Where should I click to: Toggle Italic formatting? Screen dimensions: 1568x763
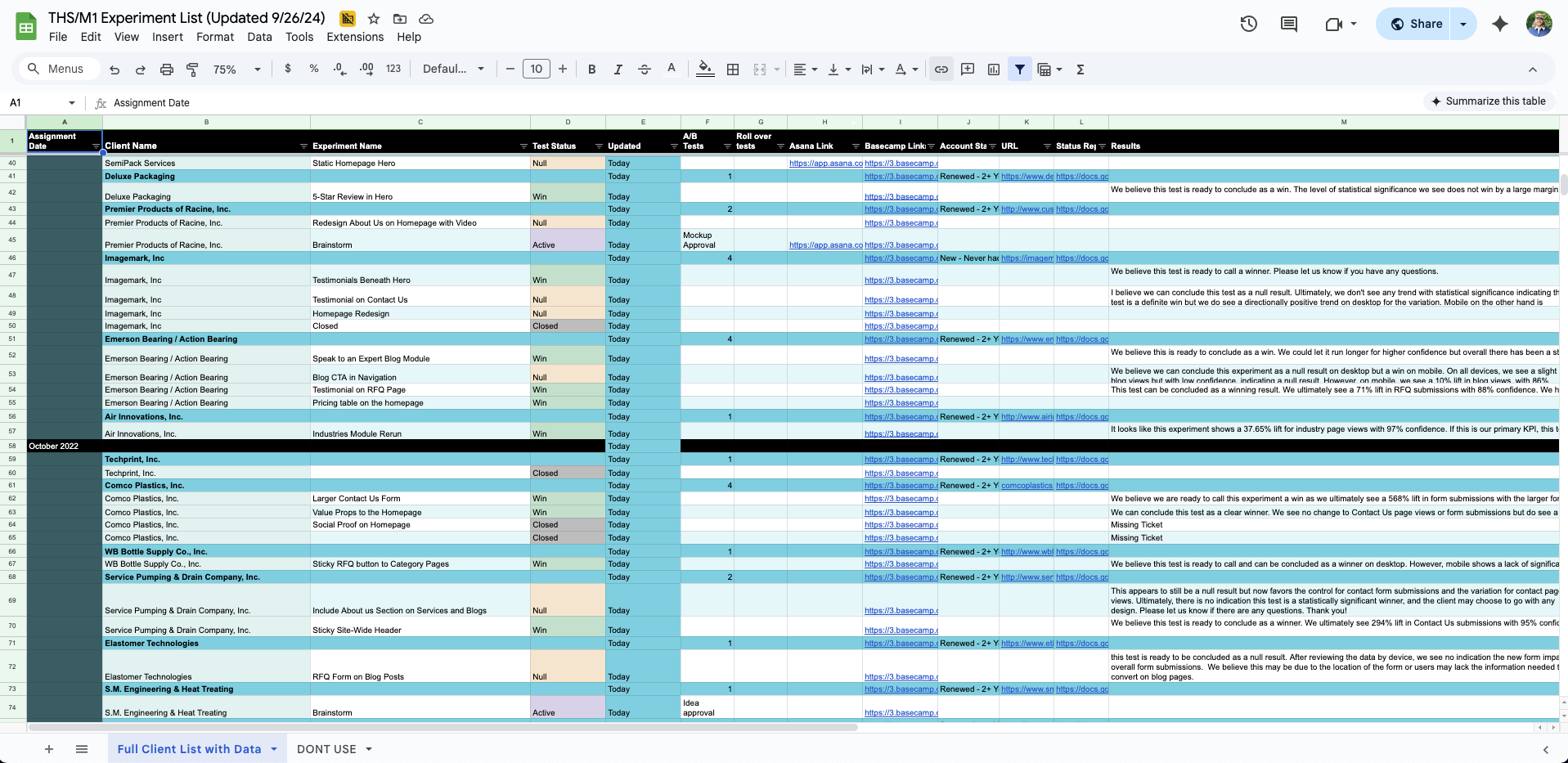point(618,70)
